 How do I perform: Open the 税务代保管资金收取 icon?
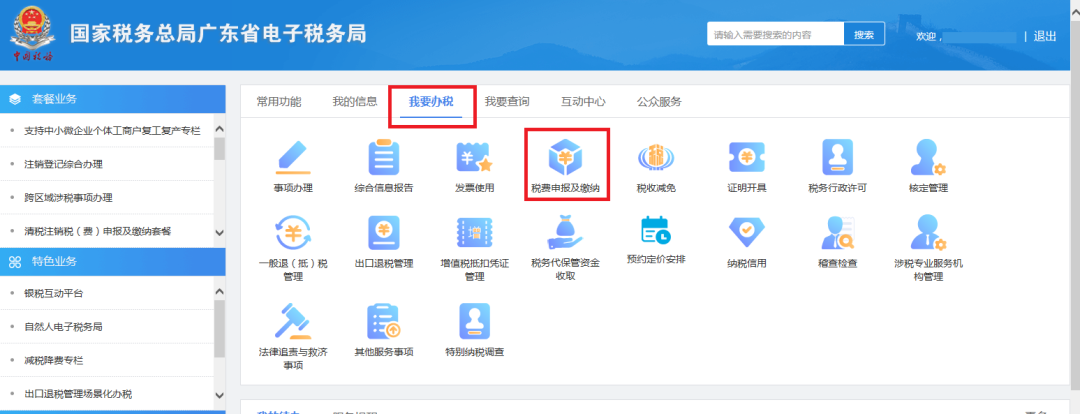[x=565, y=233]
